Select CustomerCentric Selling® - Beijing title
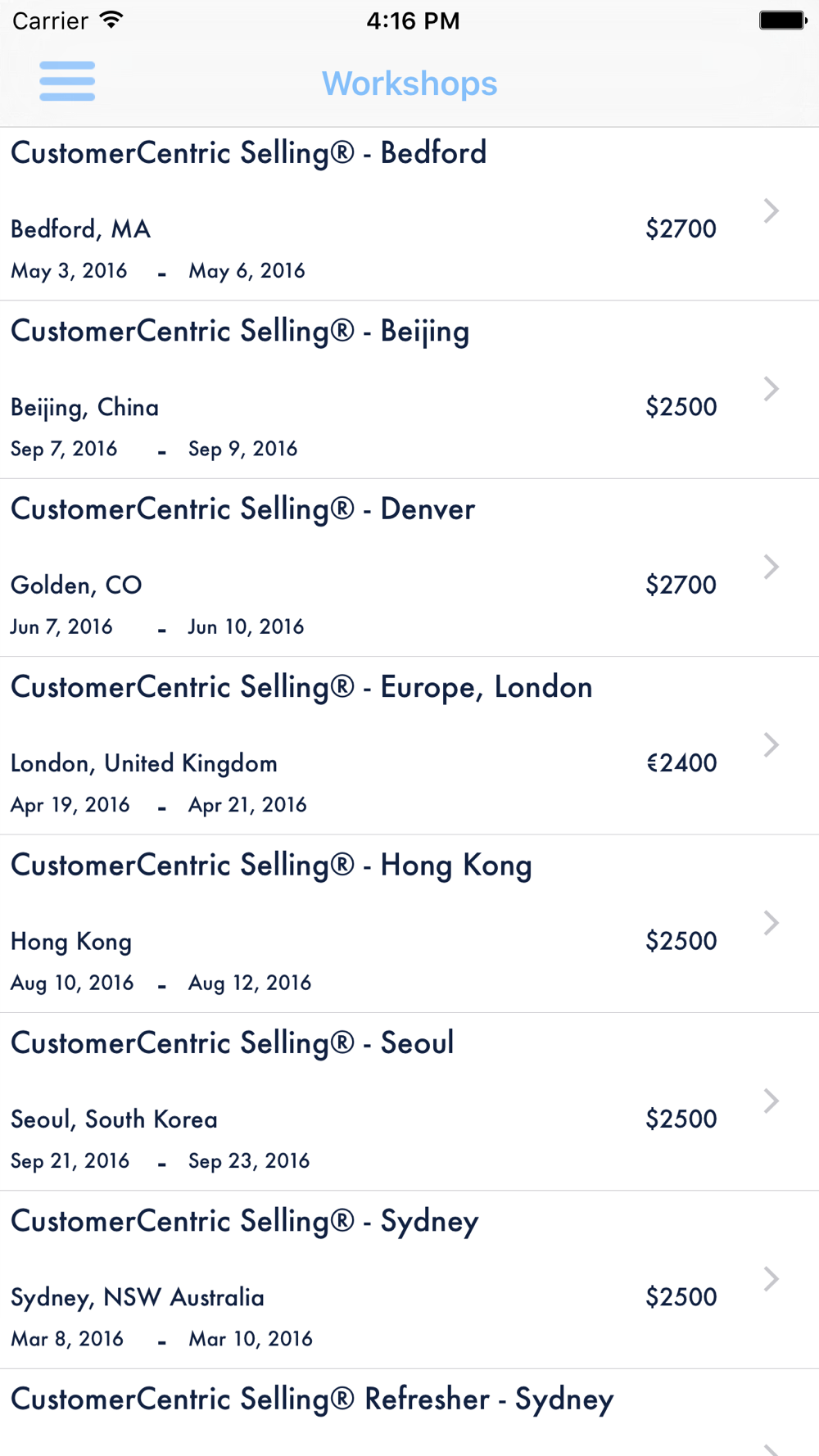 click(240, 332)
